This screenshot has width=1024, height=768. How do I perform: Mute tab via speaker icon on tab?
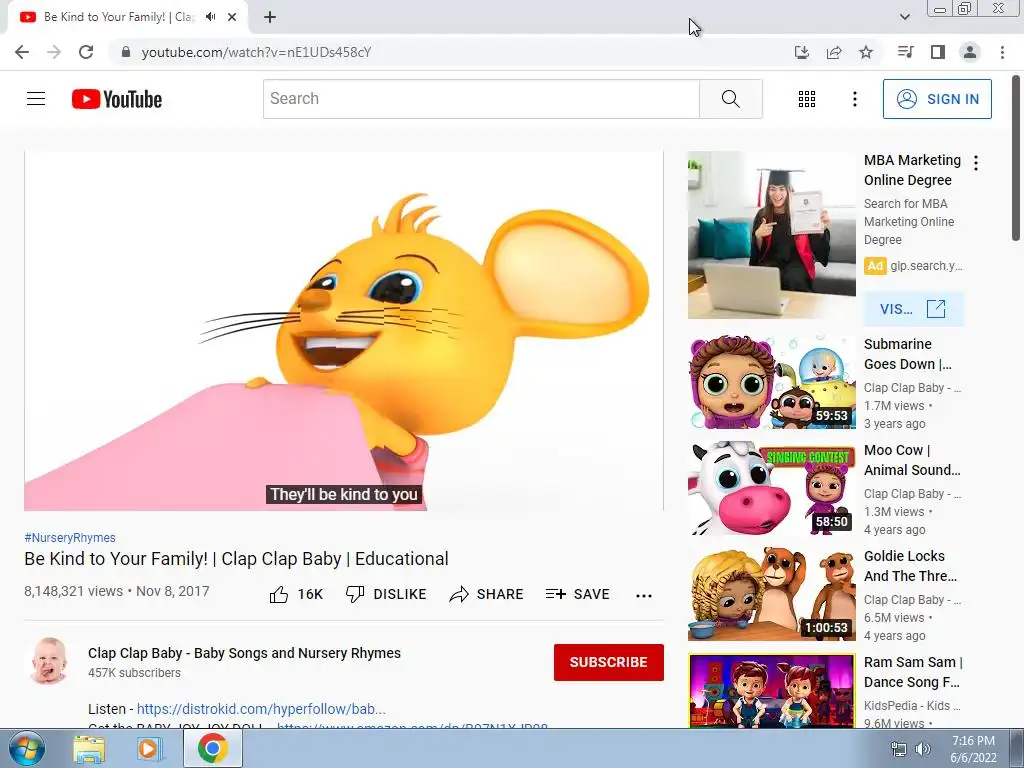(x=210, y=17)
